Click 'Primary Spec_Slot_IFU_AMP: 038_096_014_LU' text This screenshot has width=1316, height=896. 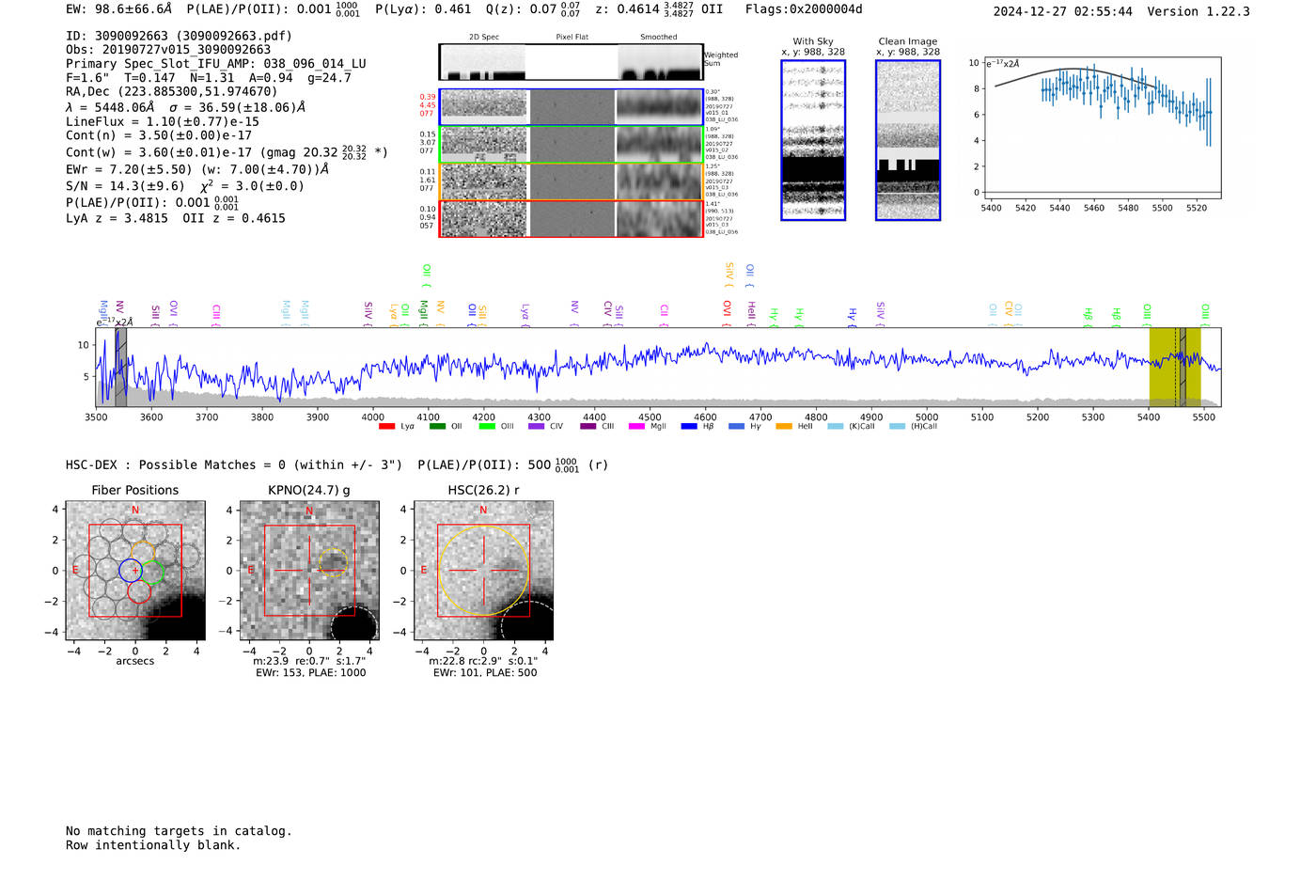[x=216, y=64]
